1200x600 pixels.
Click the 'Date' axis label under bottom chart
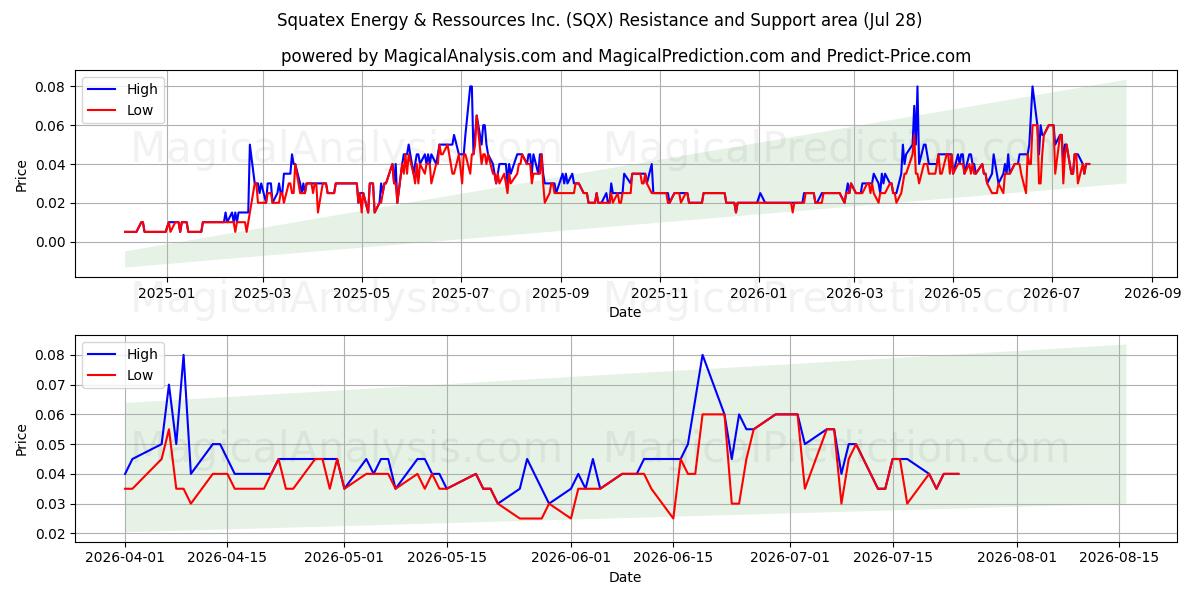coord(625,577)
